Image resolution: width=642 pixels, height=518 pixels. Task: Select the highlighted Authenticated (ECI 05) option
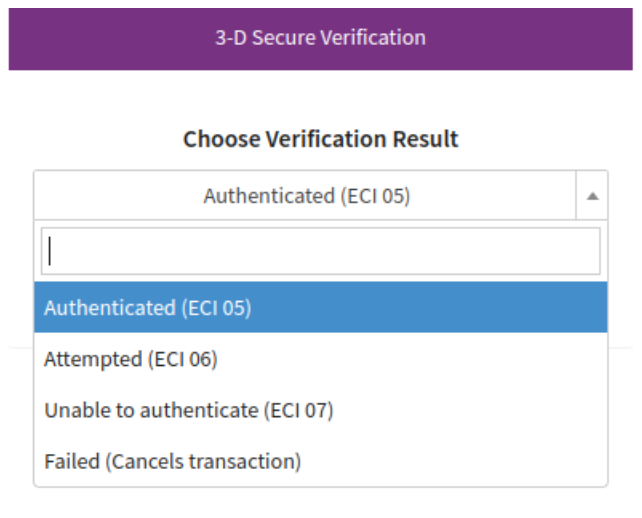(320, 307)
